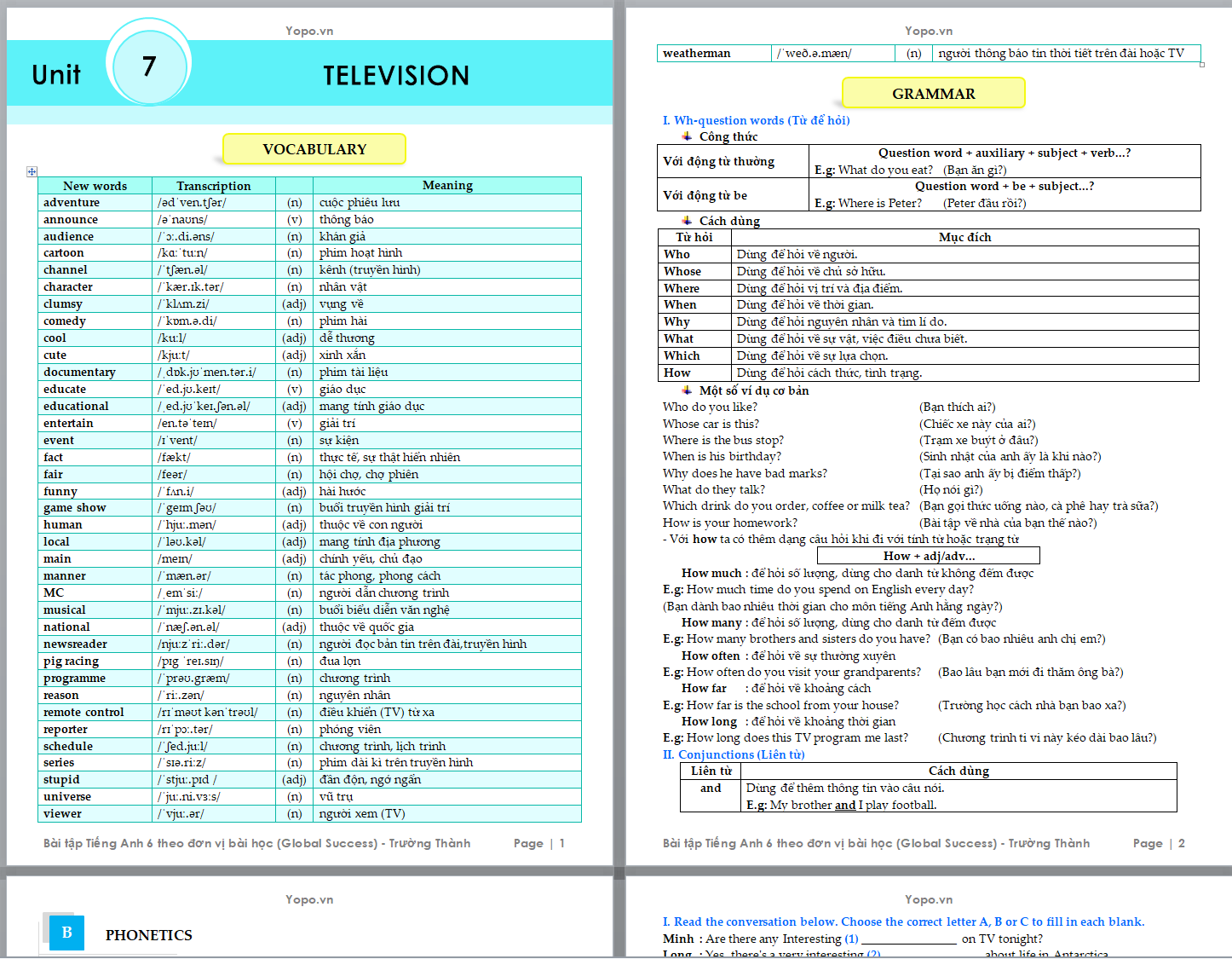Click the bullet icon beside "Một số ví dụ cơ bản"
1232x959 pixels.
point(687,390)
